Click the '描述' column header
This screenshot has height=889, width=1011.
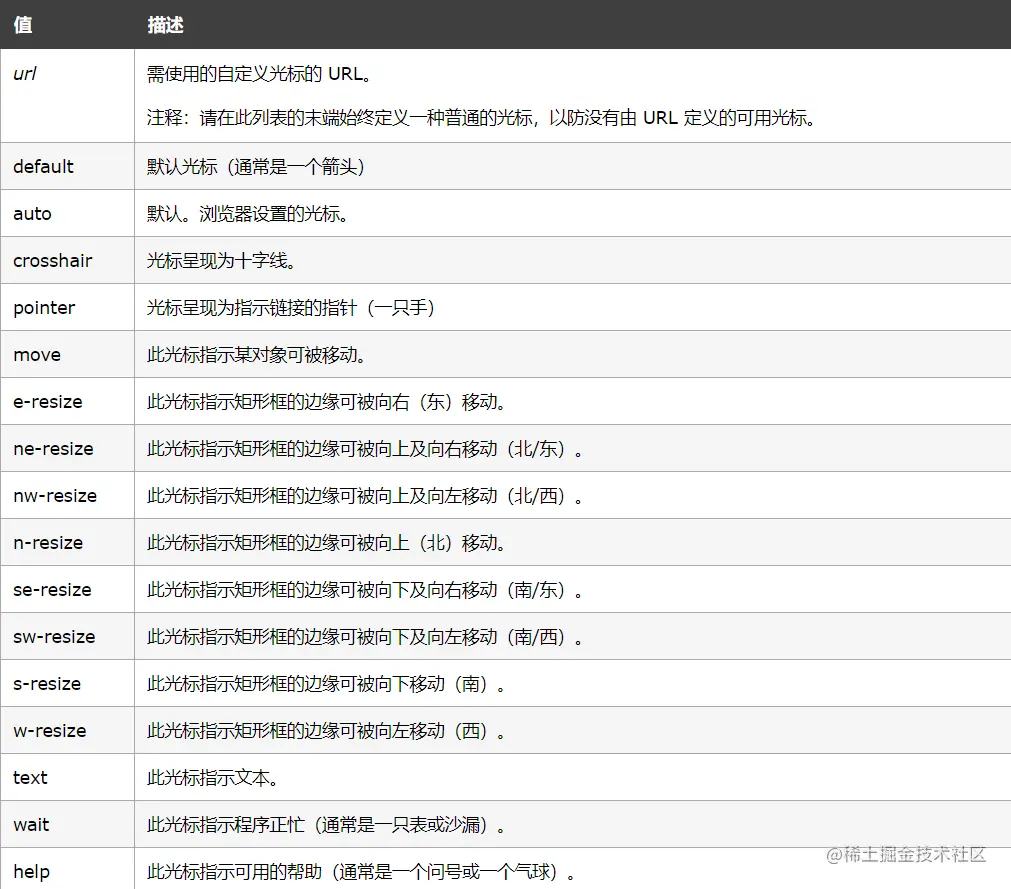point(573,24)
